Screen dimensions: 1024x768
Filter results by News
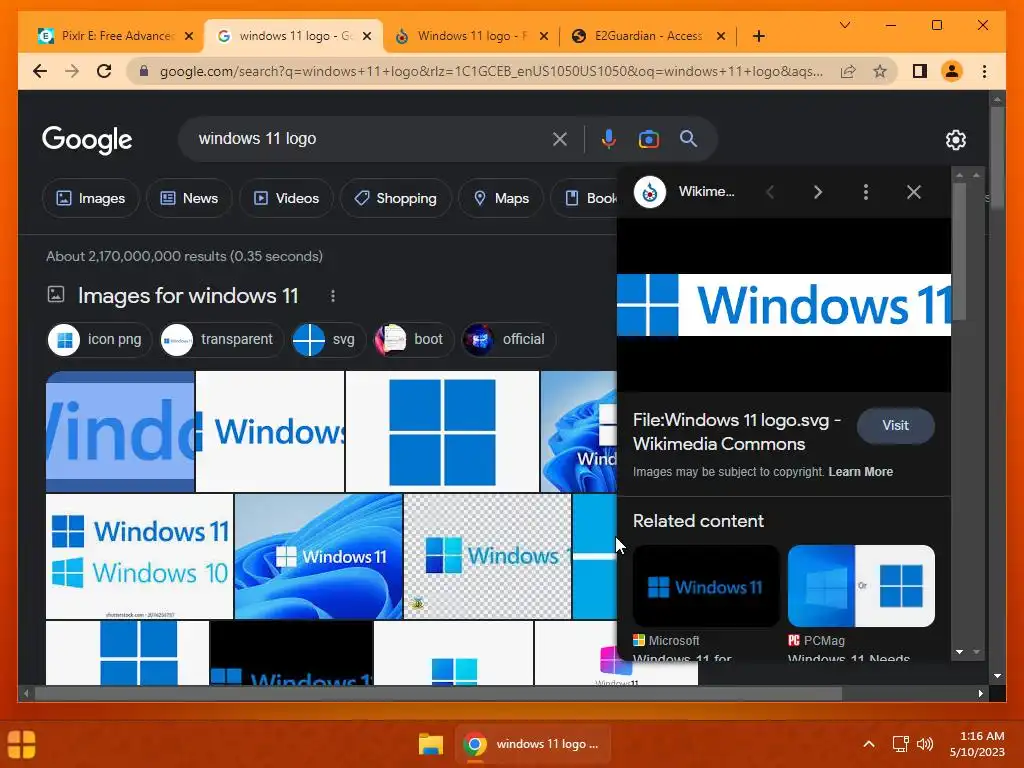(189, 198)
